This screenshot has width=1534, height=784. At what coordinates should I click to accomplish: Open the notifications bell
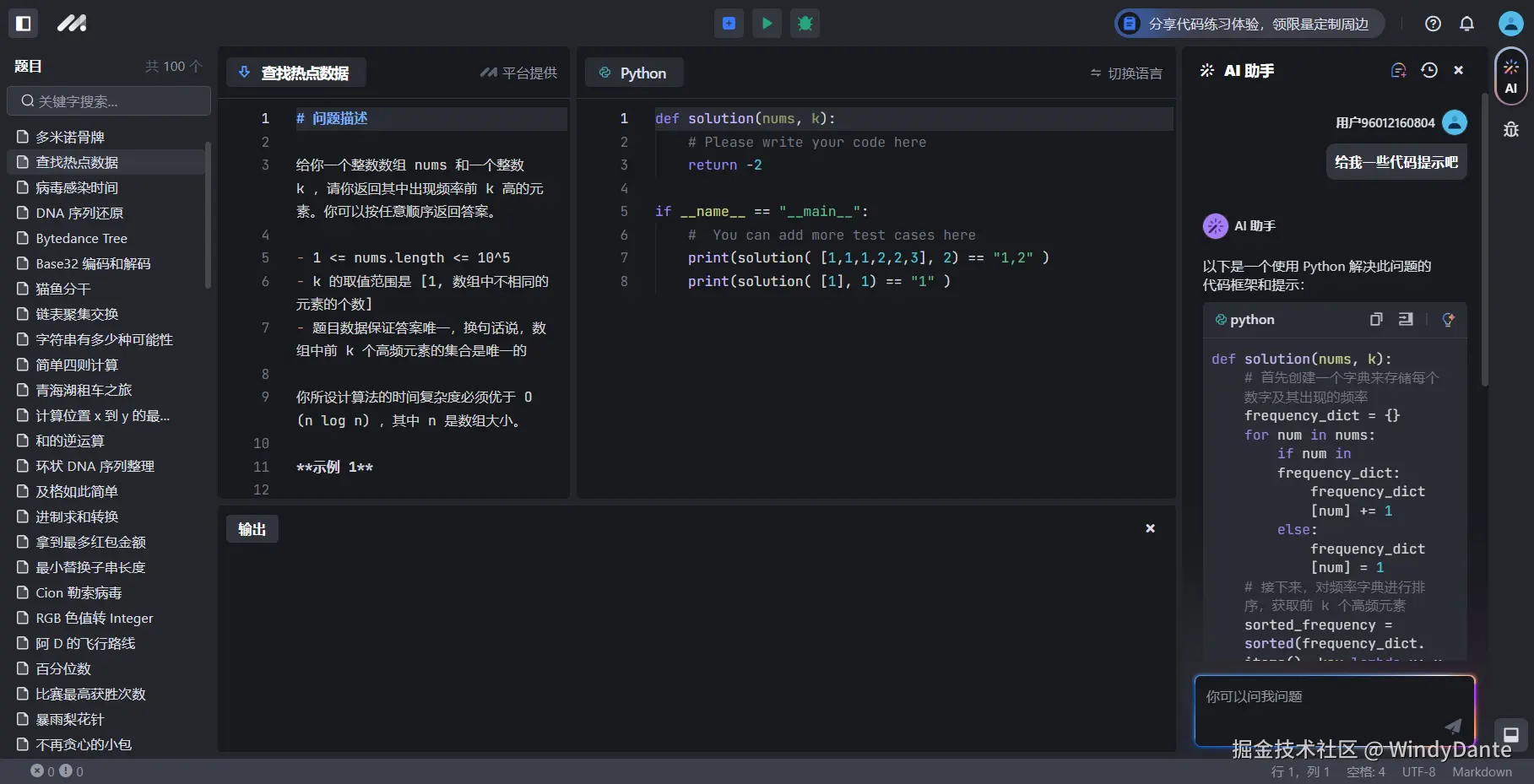point(1466,24)
